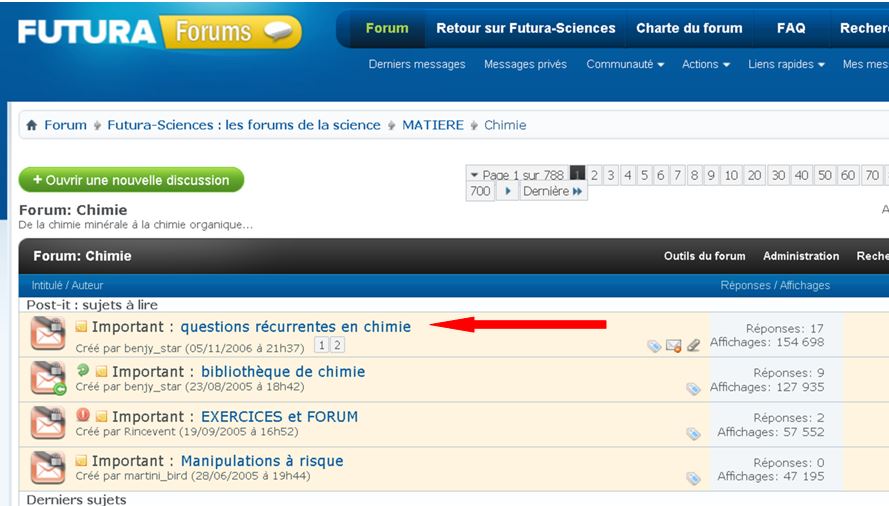Open Charte du forum tab
Viewport: 889px width, 506px height.
click(689, 28)
